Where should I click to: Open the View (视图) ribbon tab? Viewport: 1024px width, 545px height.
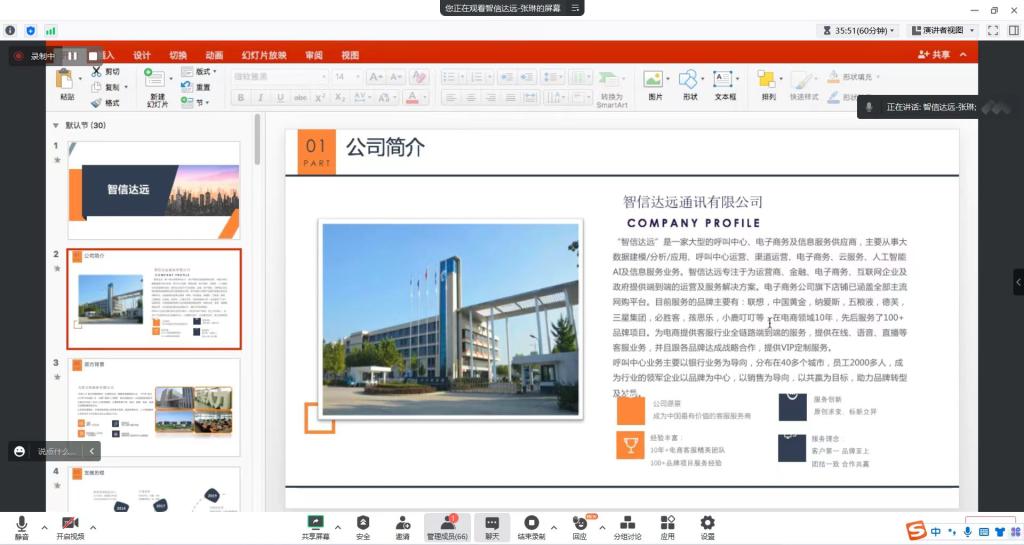tap(350, 55)
